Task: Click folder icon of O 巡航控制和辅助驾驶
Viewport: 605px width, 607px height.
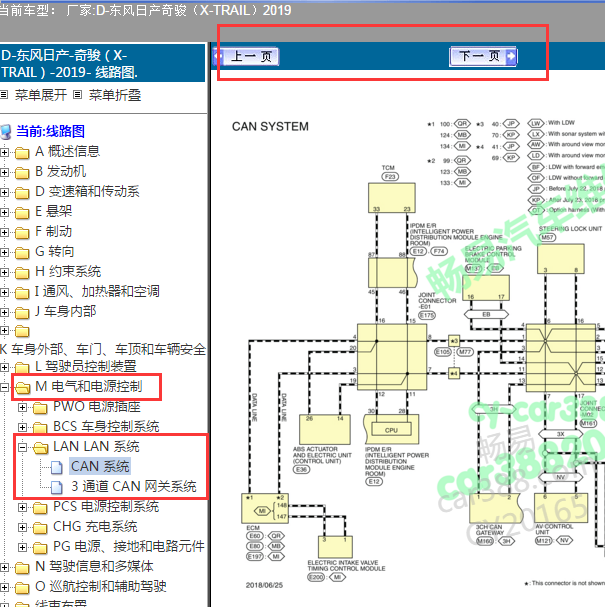Action: pyautogui.click(x=22, y=588)
